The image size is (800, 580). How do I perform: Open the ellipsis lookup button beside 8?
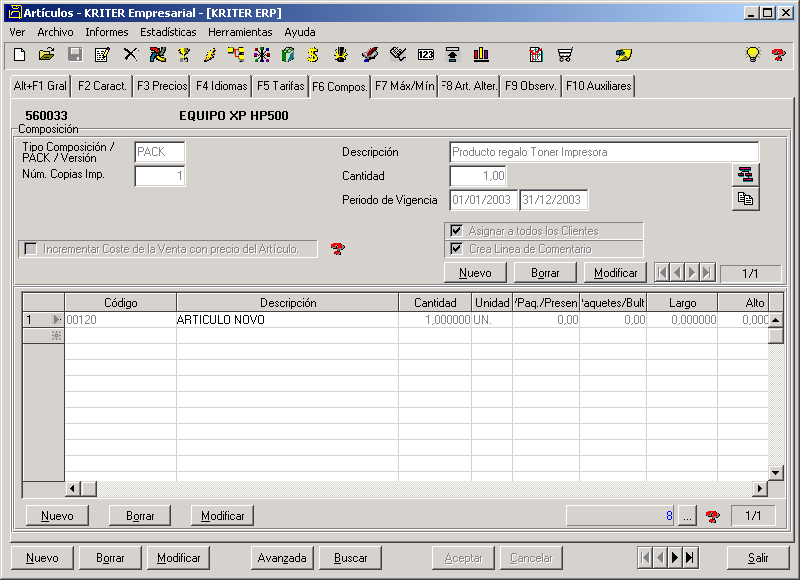click(687, 516)
